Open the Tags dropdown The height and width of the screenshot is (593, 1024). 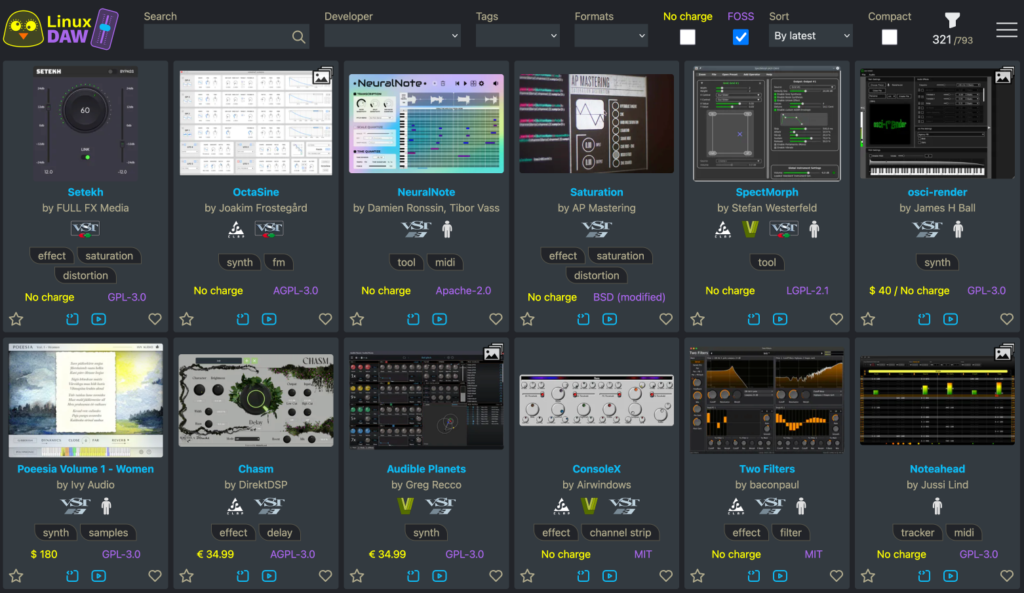click(x=517, y=36)
